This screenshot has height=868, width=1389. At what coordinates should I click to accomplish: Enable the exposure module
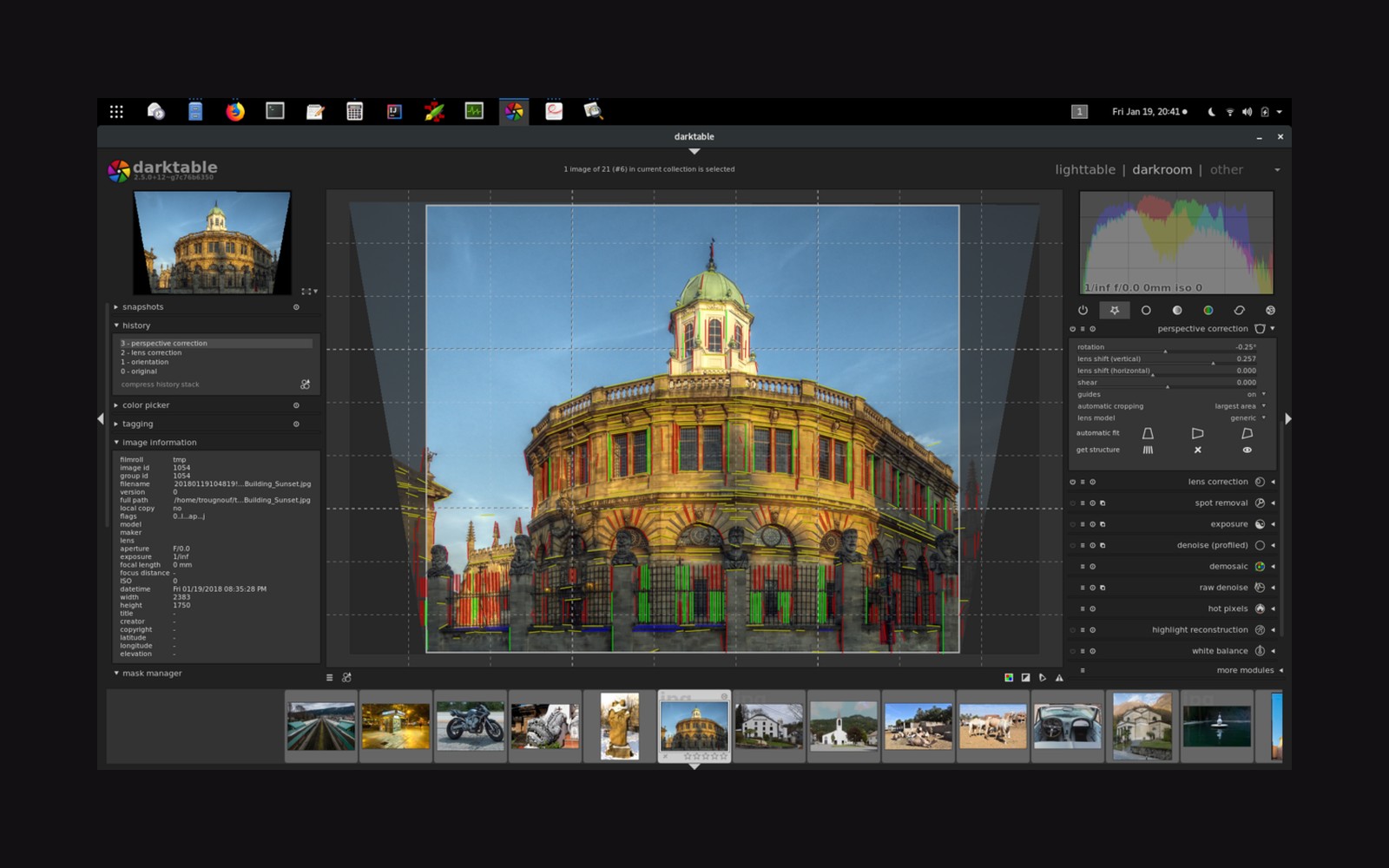[x=1072, y=524]
